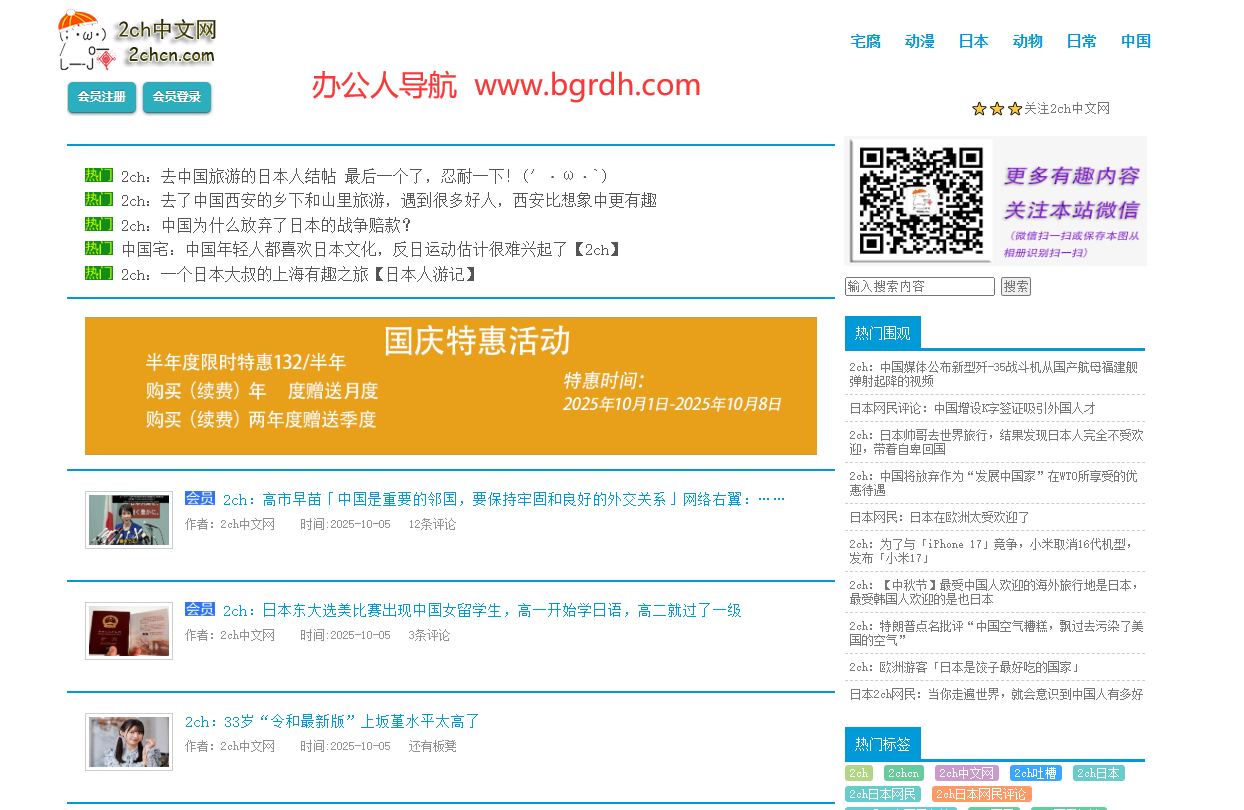The image size is (1244, 810).
Task: Click the 2ch中文网 site logo
Action: [137, 42]
